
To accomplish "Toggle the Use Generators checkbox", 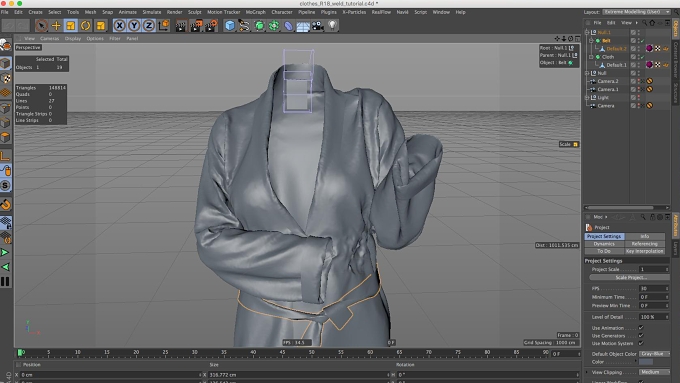I will tap(641, 336).
